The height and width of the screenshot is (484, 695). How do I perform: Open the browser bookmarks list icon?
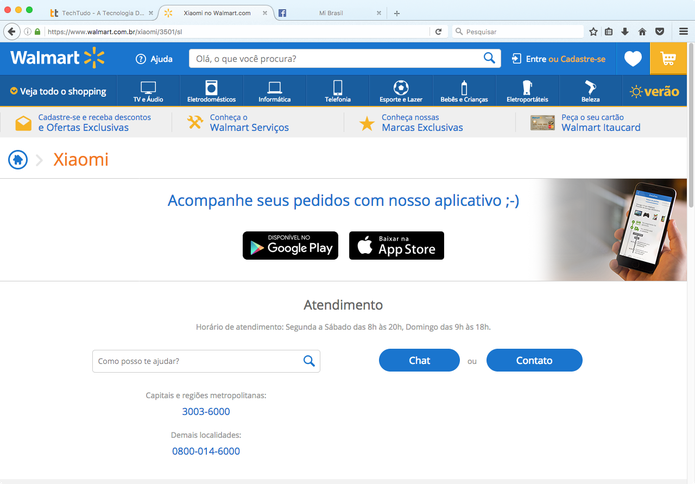[609, 31]
